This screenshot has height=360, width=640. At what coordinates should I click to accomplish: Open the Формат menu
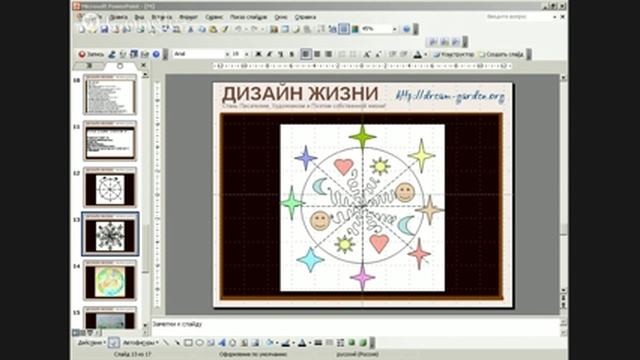[189, 17]
